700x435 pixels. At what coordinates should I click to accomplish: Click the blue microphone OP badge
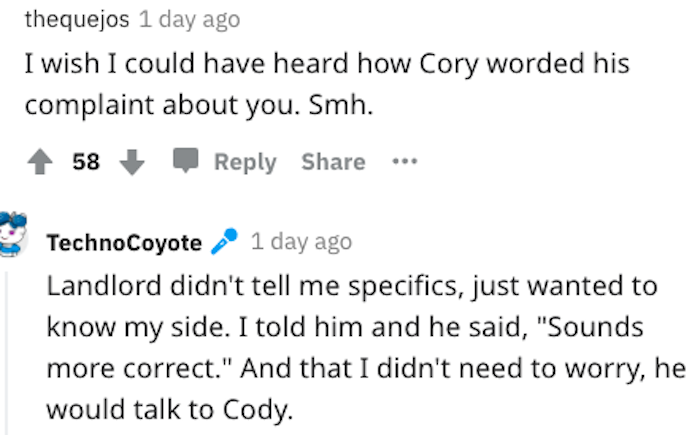click(x=224, y=241)
